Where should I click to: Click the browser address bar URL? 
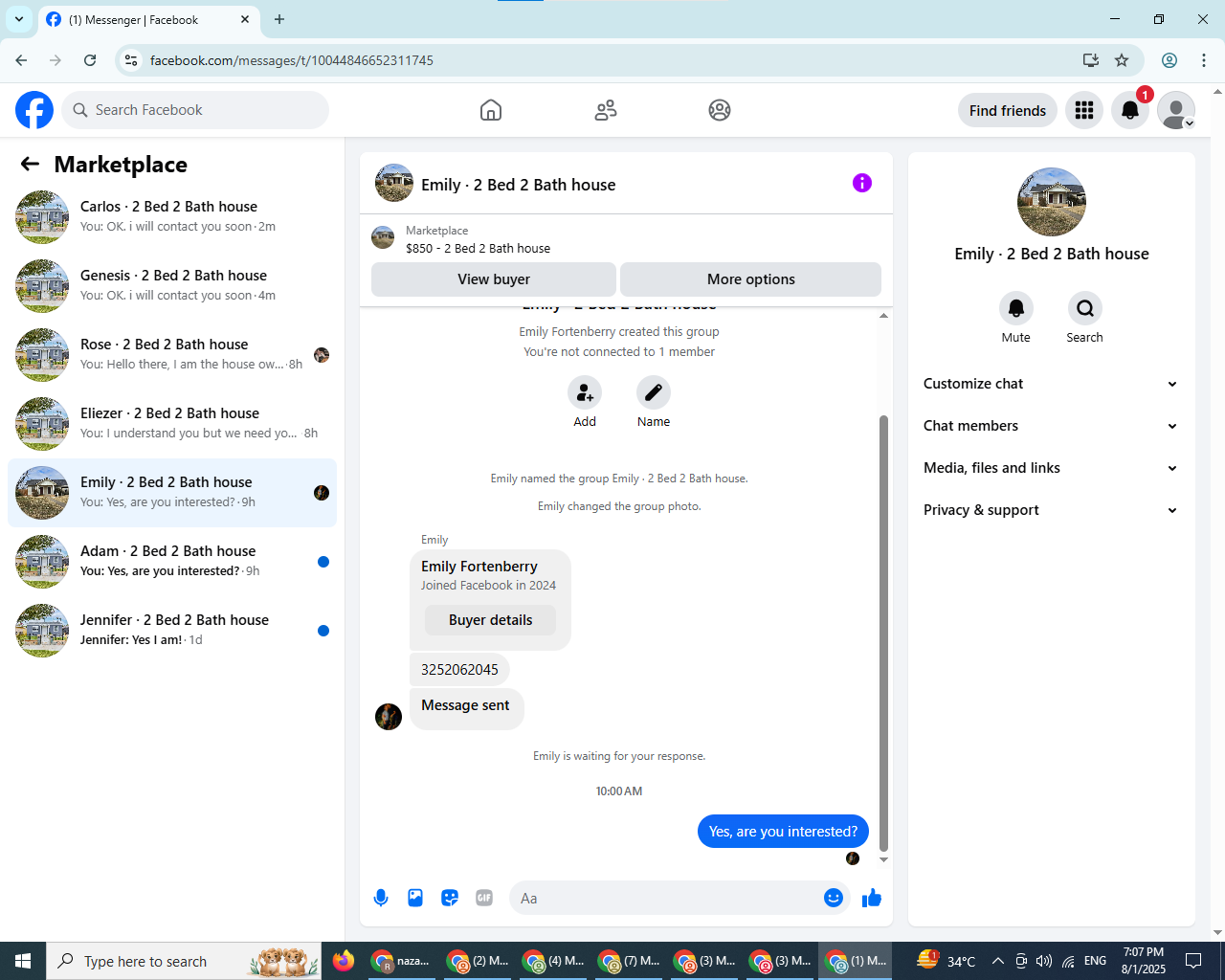[x=292, y=60]
